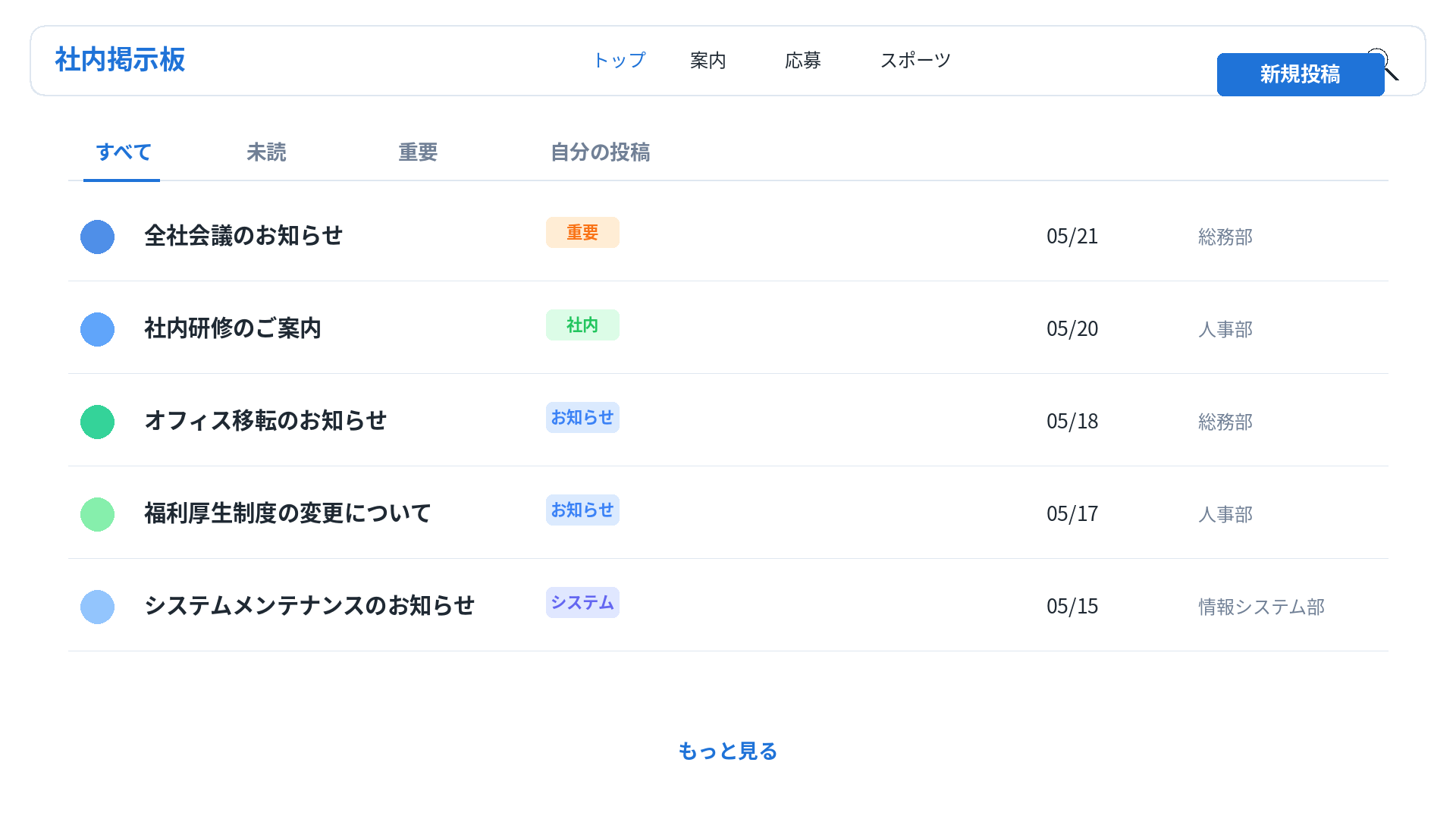Open the post 福利厚生制度の変更について

coord(287,513)
